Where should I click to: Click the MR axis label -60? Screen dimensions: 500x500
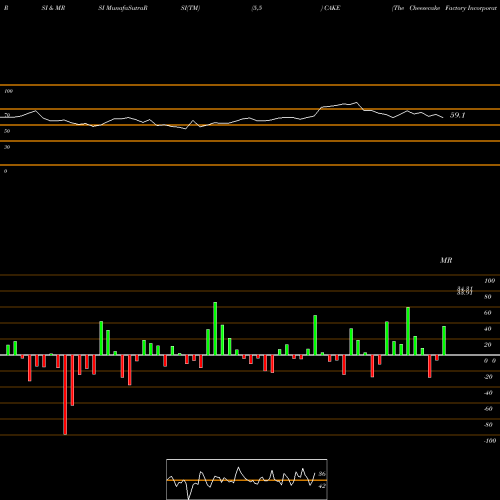coord(488,409)
